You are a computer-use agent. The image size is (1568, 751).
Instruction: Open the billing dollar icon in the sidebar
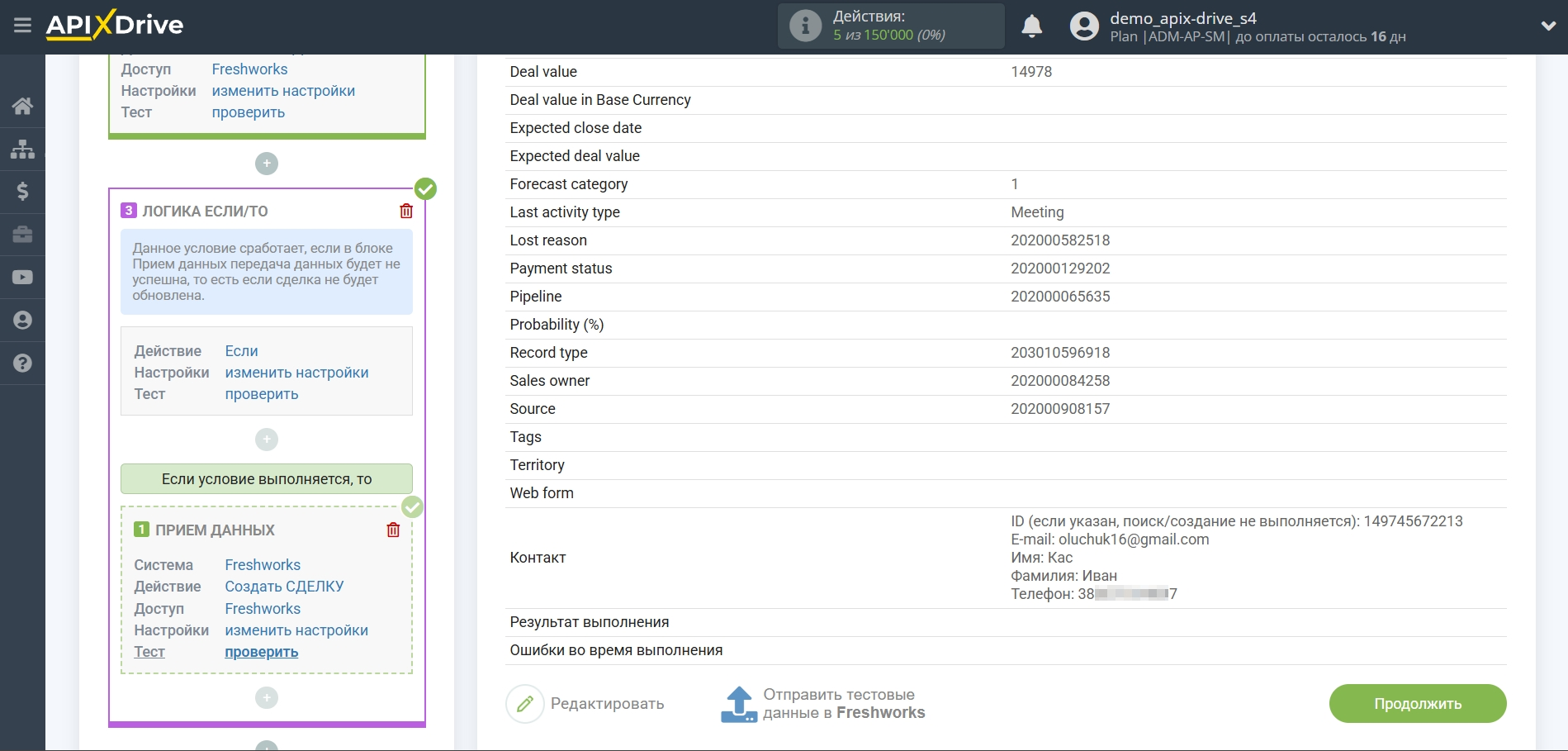point(22,192)
